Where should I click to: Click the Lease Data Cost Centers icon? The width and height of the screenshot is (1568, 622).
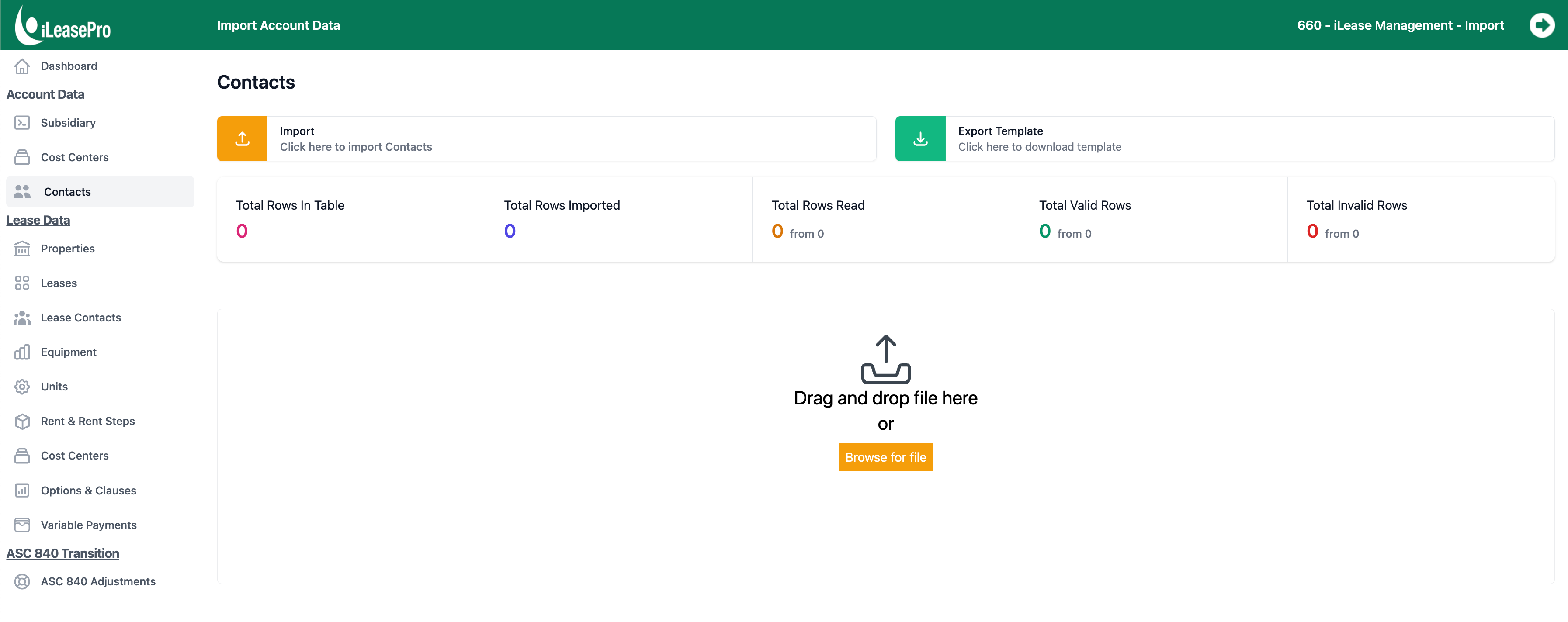tap(22, 455)
